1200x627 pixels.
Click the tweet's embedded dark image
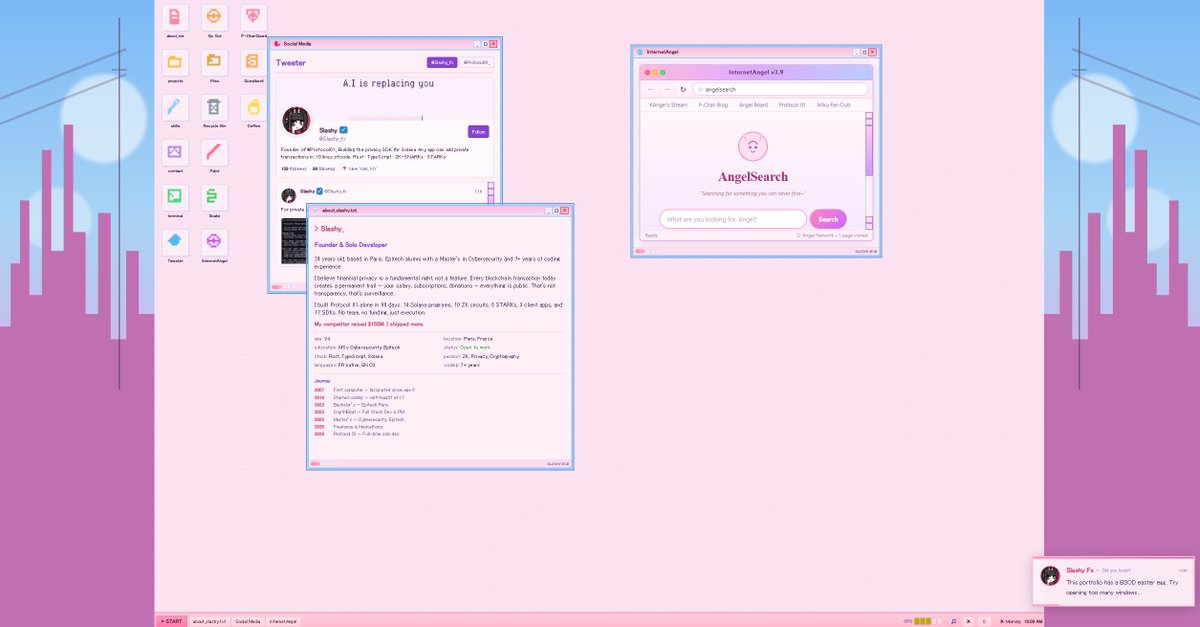[x=294, y=243]
